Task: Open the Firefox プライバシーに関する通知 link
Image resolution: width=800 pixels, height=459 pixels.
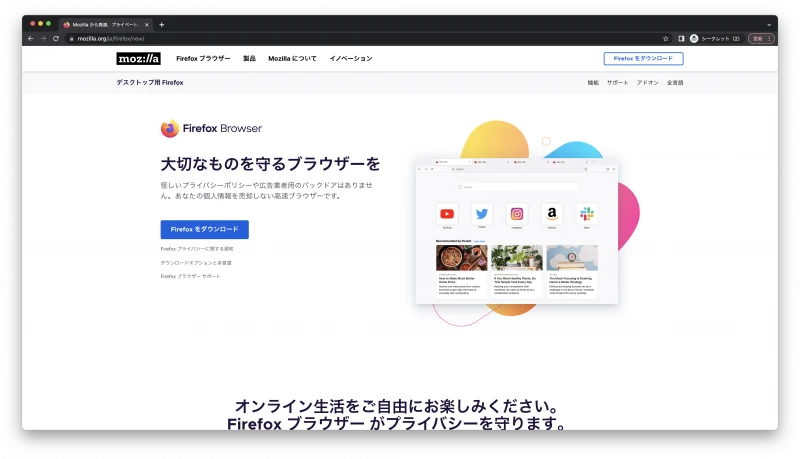Action: (197, 249)
